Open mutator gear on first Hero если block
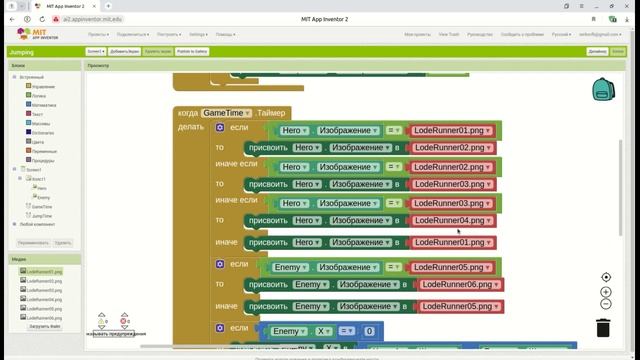 point(220,127)
